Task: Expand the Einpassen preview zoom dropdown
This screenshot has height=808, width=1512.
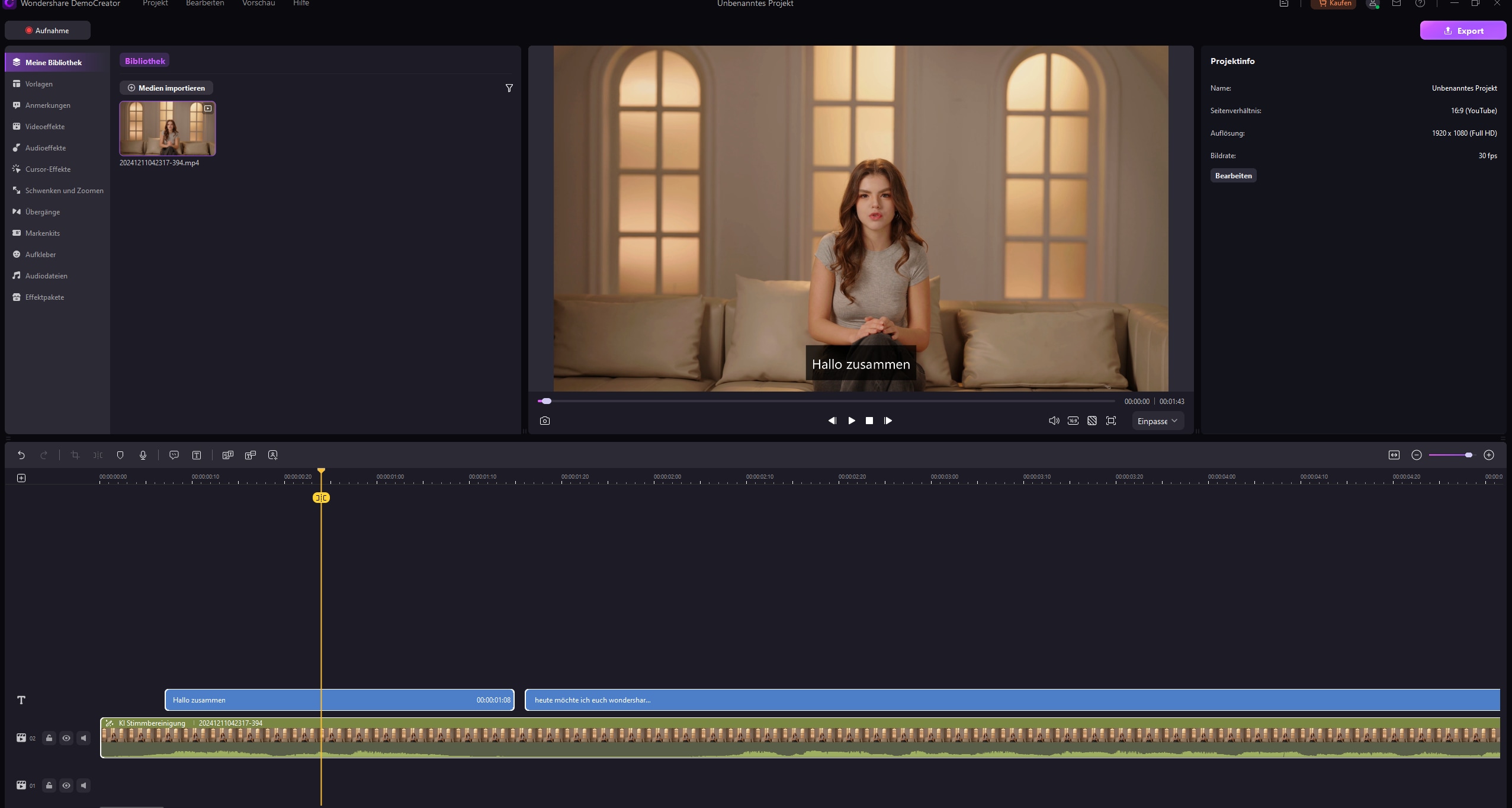Action: [x=1158, y=421]
